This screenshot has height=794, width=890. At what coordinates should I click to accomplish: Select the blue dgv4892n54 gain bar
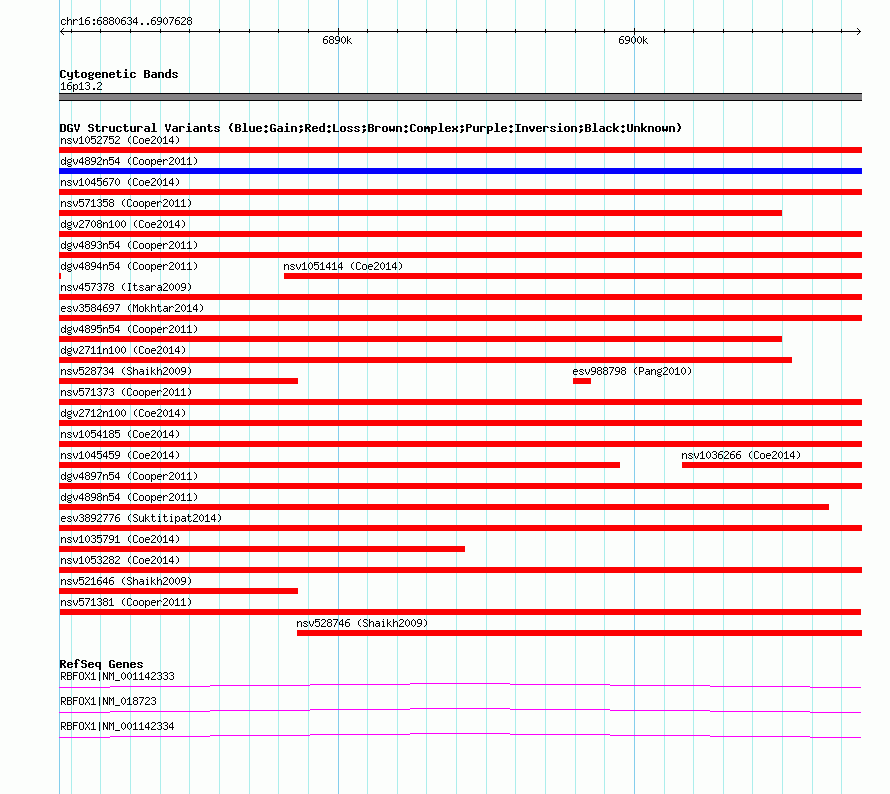click(460, 171)
